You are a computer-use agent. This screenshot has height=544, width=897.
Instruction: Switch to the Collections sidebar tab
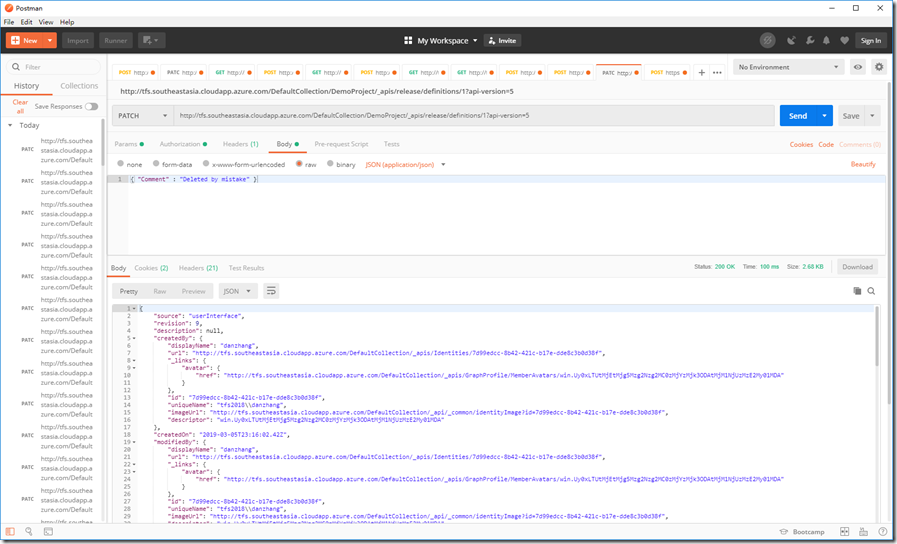79,86
